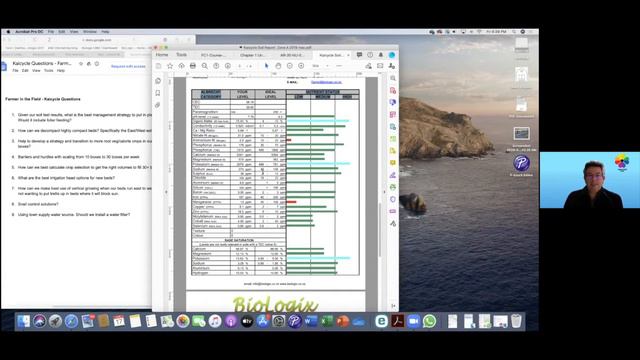
Task: Close the Kaicycle Soil document tab
Action: point(348,55)
